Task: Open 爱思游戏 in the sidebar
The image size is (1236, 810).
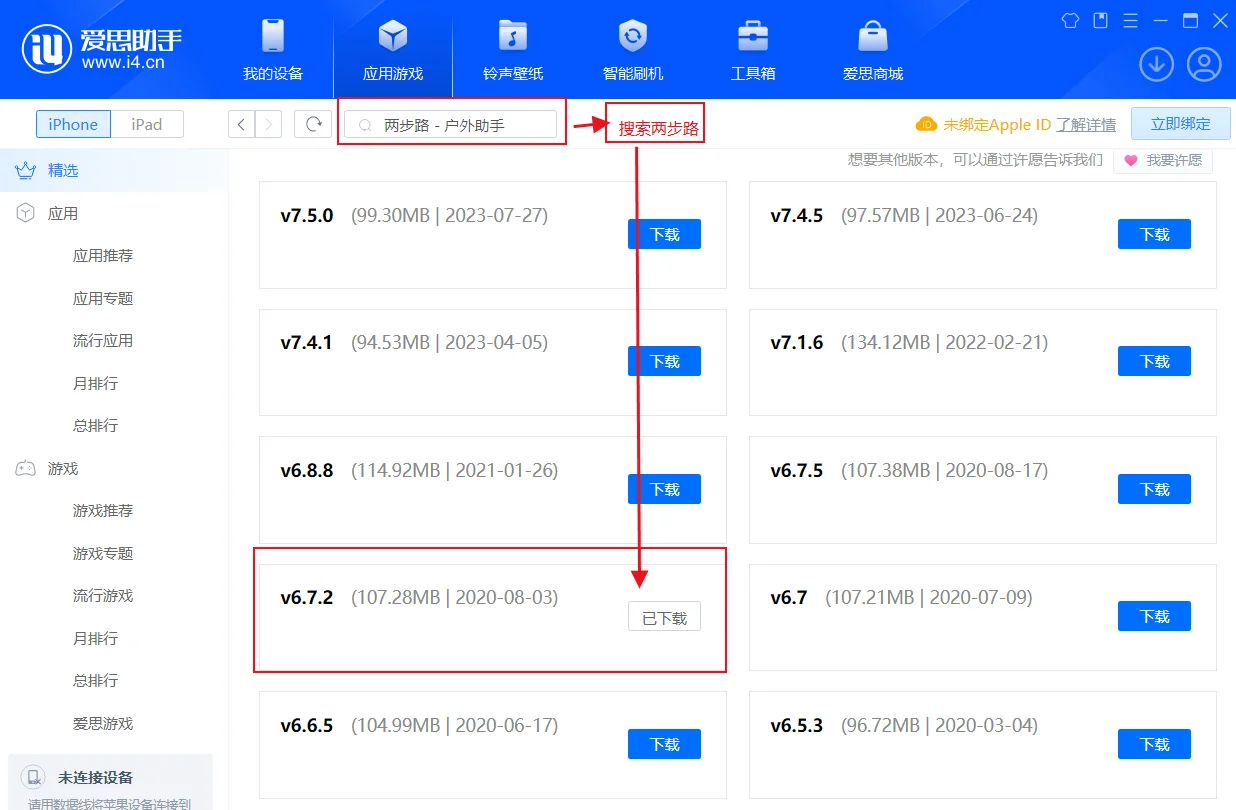Action: click(x=103, y=723)
